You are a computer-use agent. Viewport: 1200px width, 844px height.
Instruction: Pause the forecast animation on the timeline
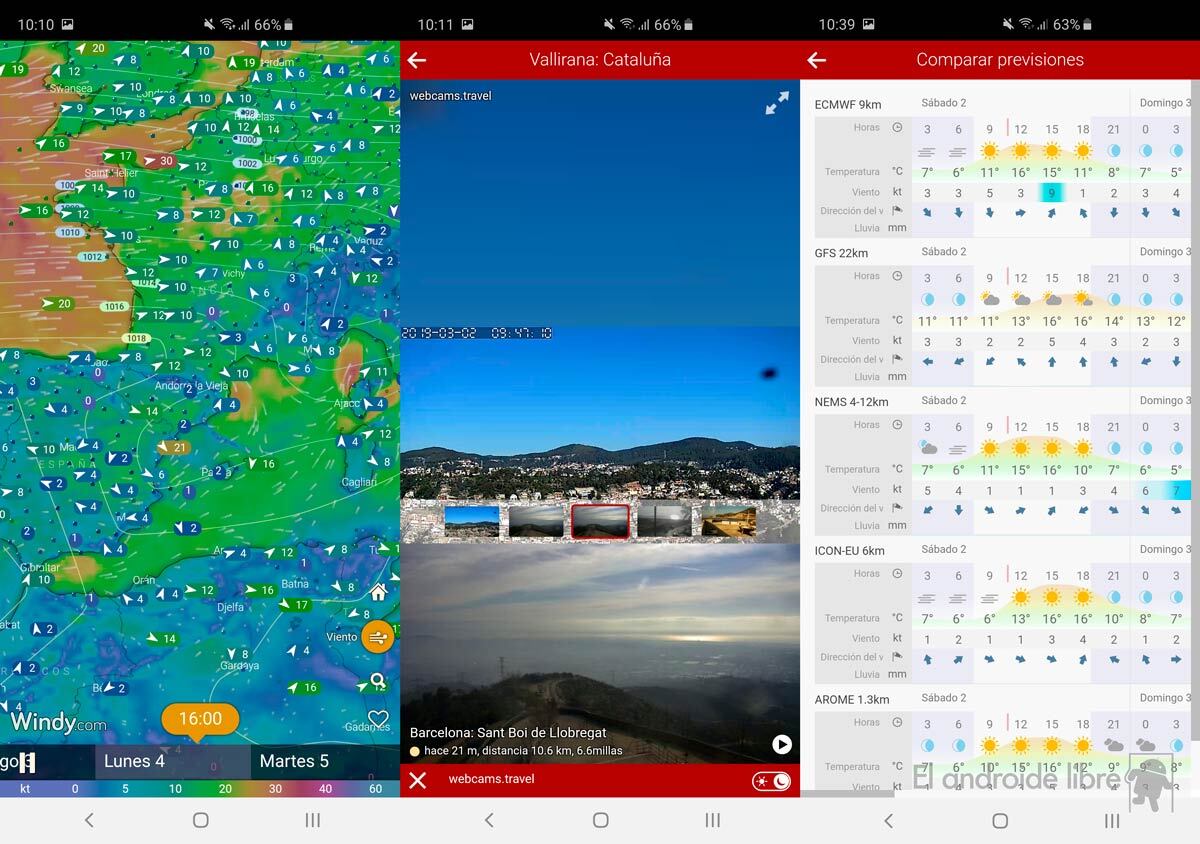tap(28, 762)
